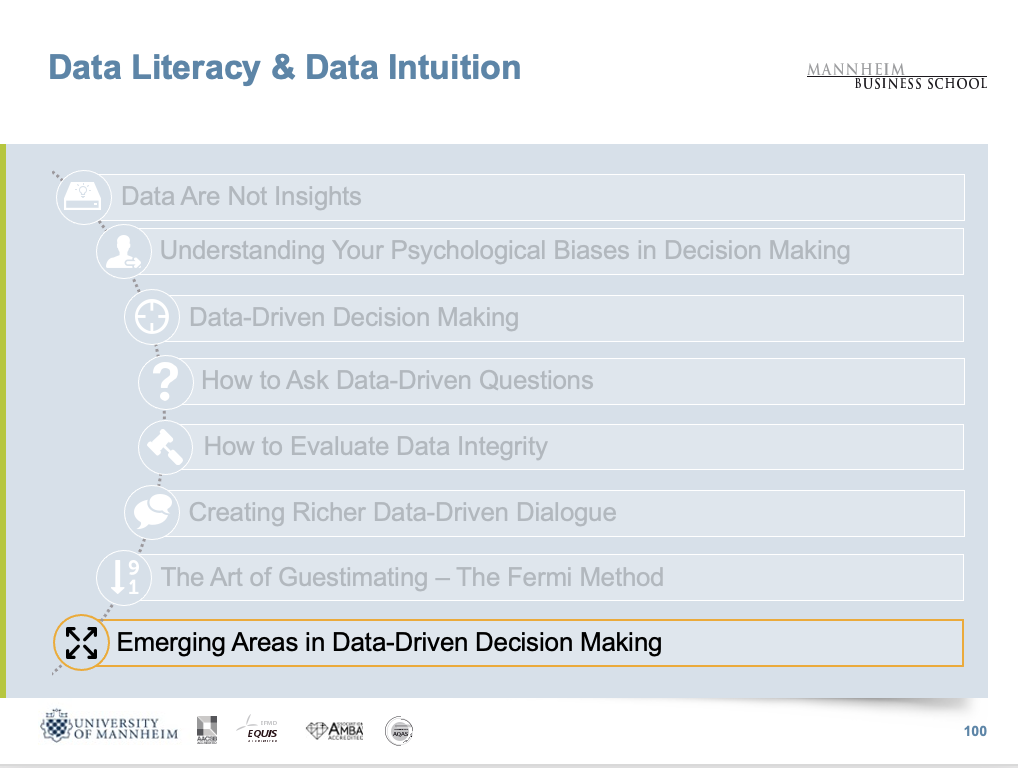Select highlighted 'Emerging Areas' section text
Screen dimensions: 1018x768
[x=389, y=642]
